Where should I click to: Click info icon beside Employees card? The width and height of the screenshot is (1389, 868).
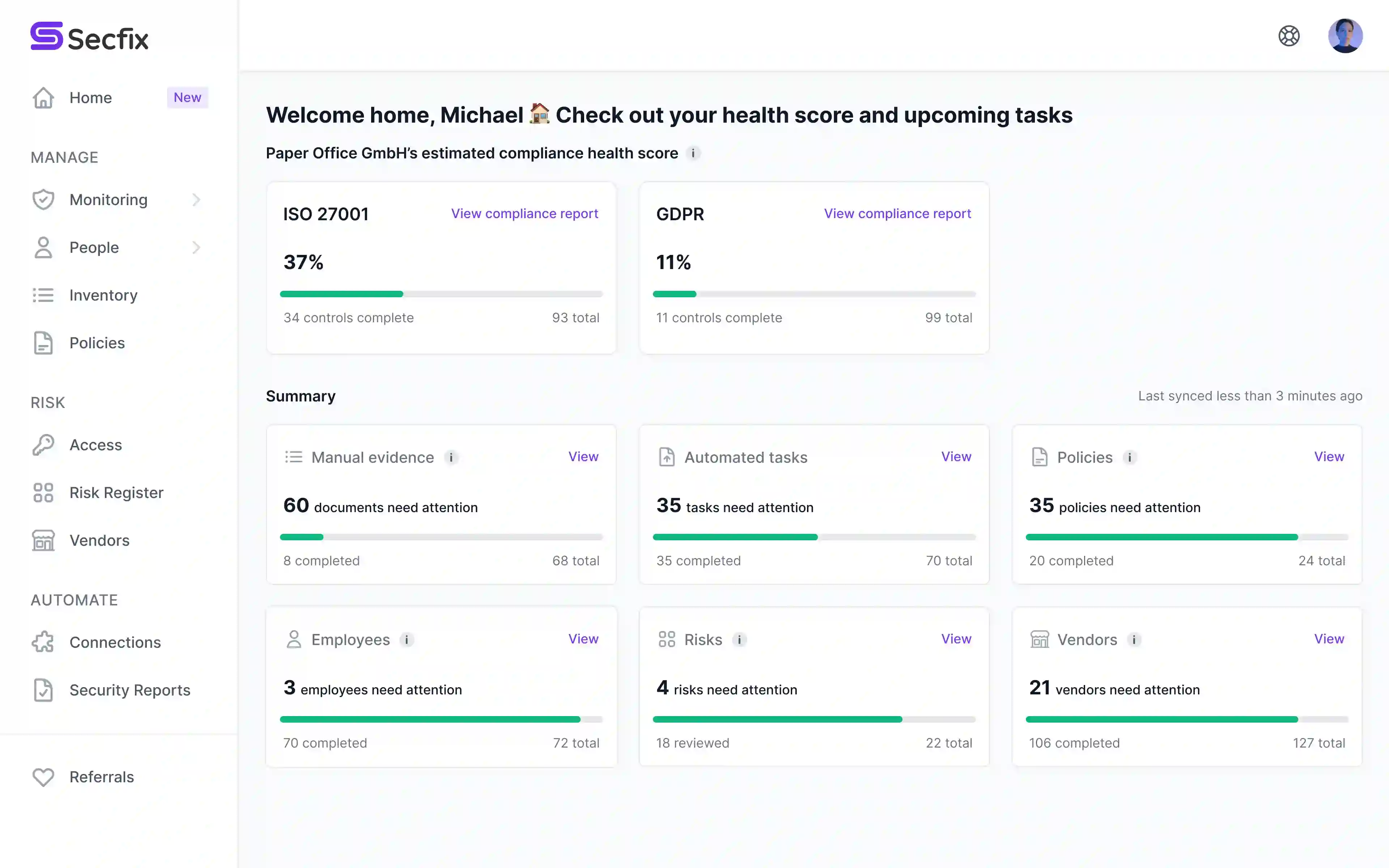tap(407, 639)
